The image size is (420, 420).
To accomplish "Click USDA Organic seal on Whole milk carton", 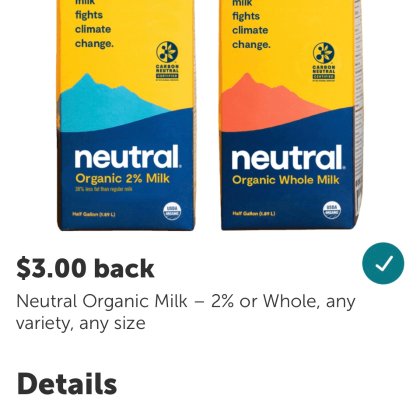I will 332,210.
